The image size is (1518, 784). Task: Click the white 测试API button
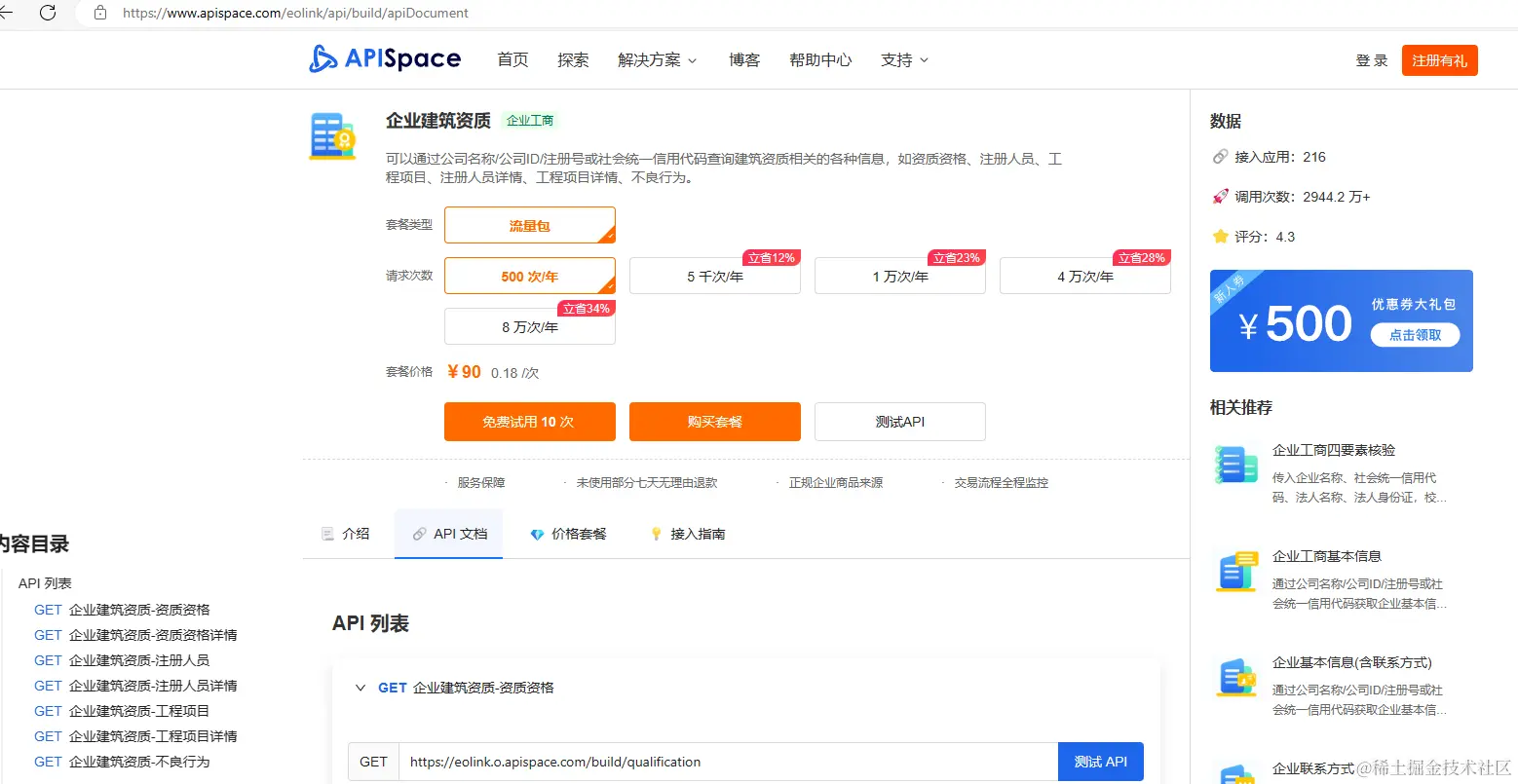click(900, 422)
